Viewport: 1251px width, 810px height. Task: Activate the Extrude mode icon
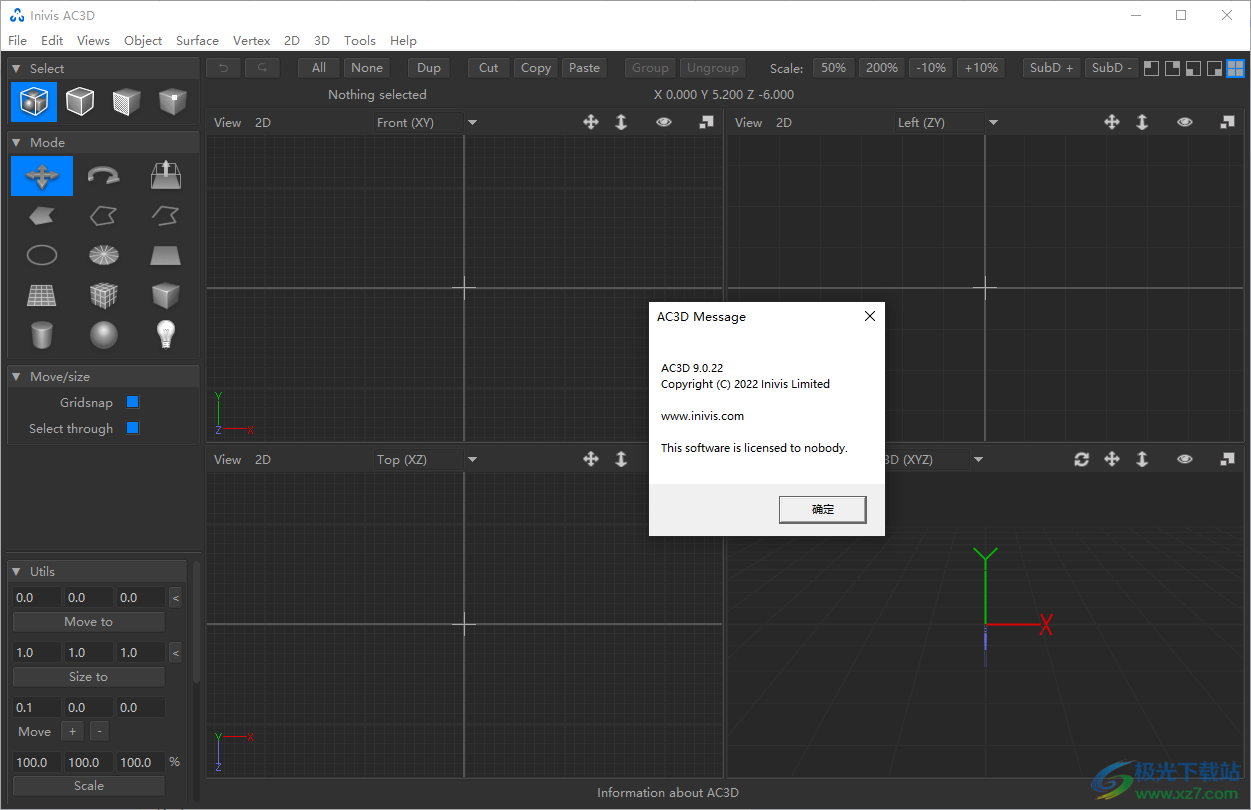coord(166,176)
